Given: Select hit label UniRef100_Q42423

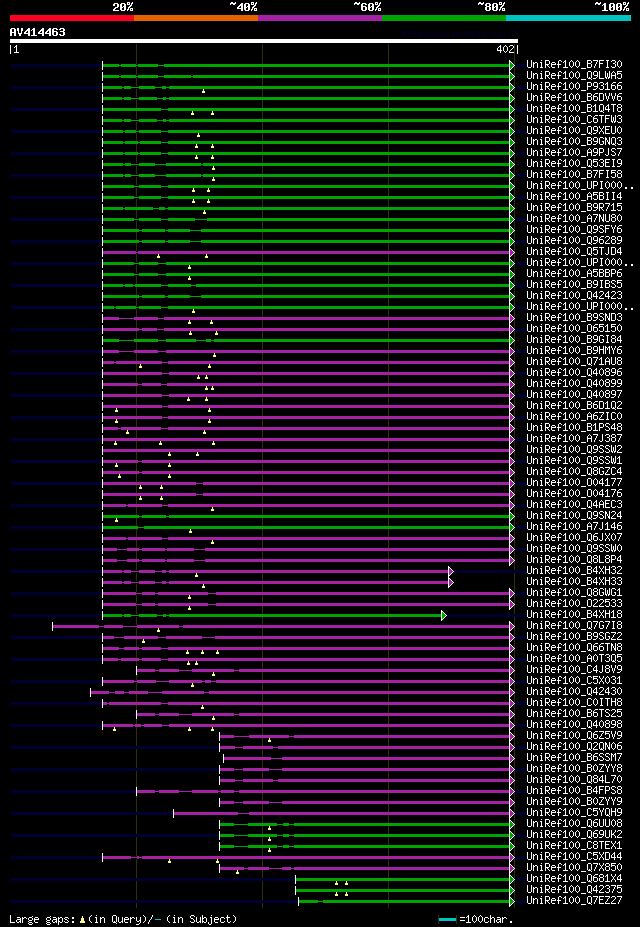Looking at the screenshot, I should (x=574, y=296).
